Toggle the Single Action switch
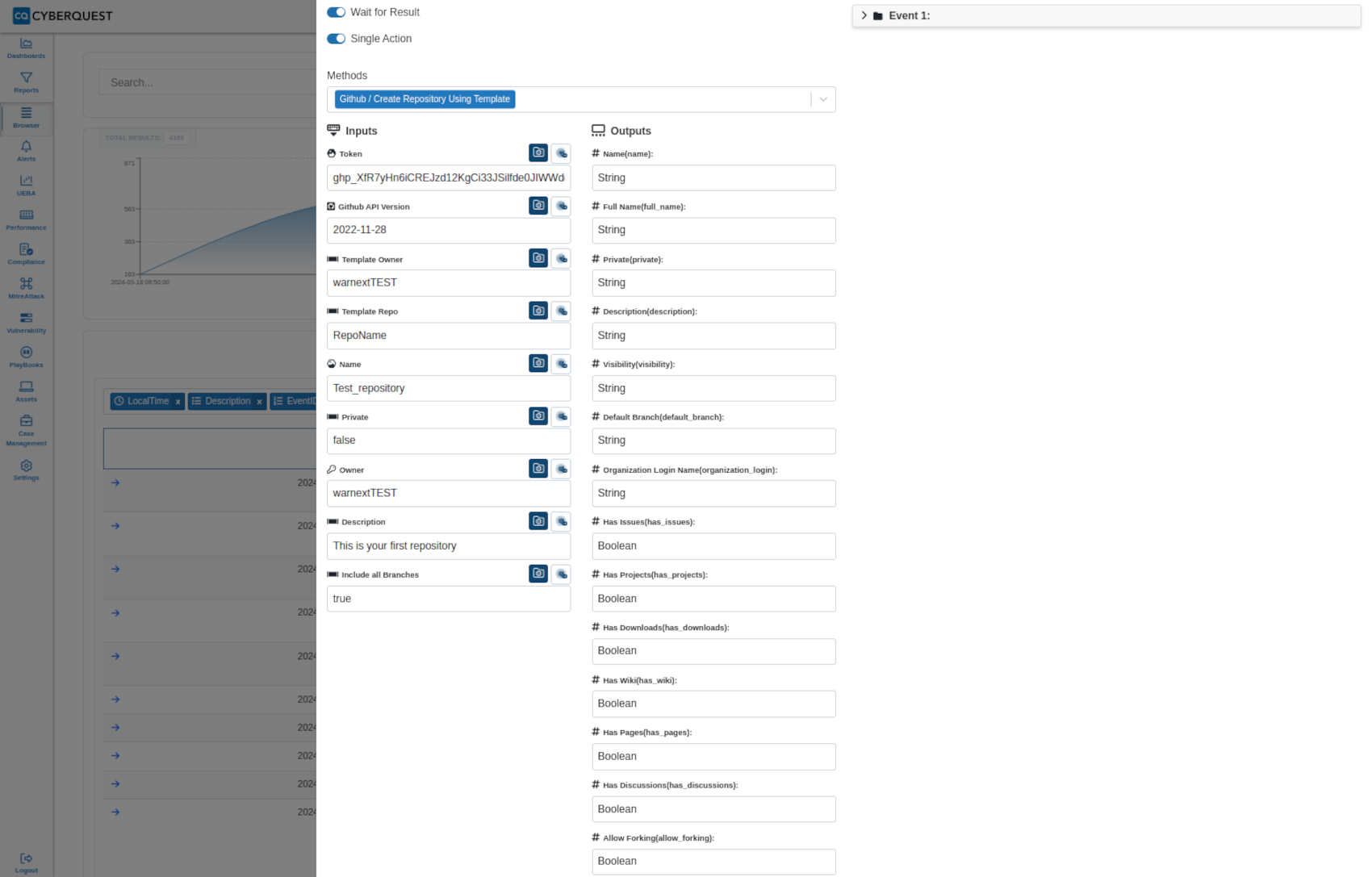Viewport: 1372px width, 877px height. (x=336, y=39)
